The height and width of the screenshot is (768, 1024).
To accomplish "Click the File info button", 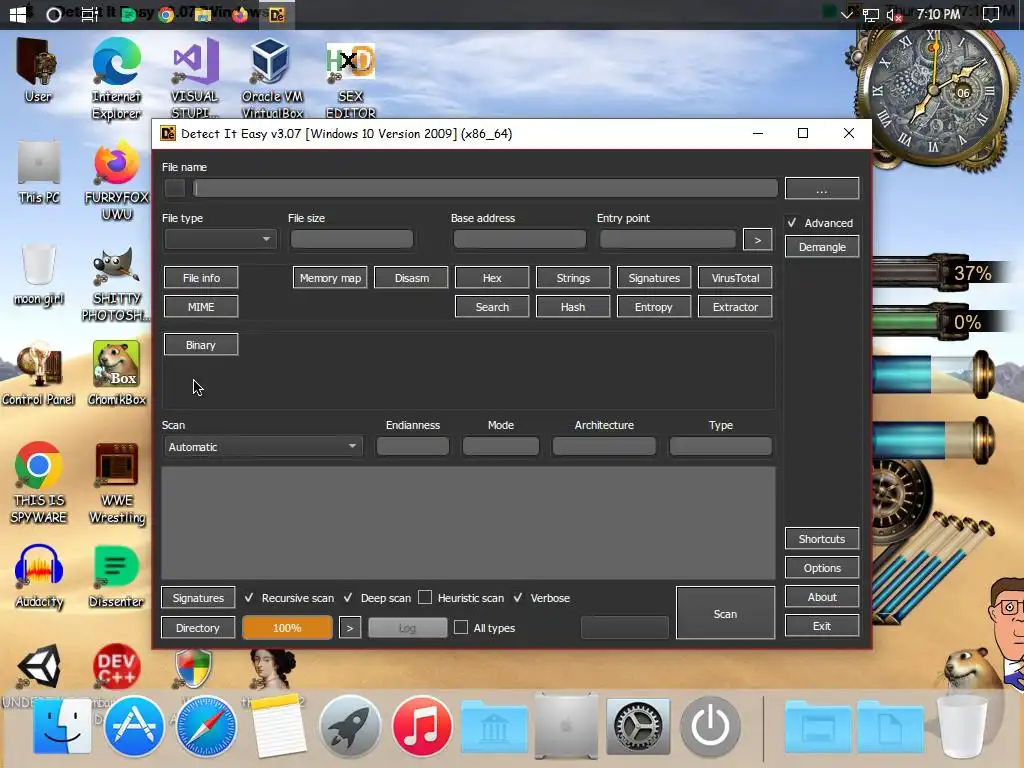I will coord(201,278).
